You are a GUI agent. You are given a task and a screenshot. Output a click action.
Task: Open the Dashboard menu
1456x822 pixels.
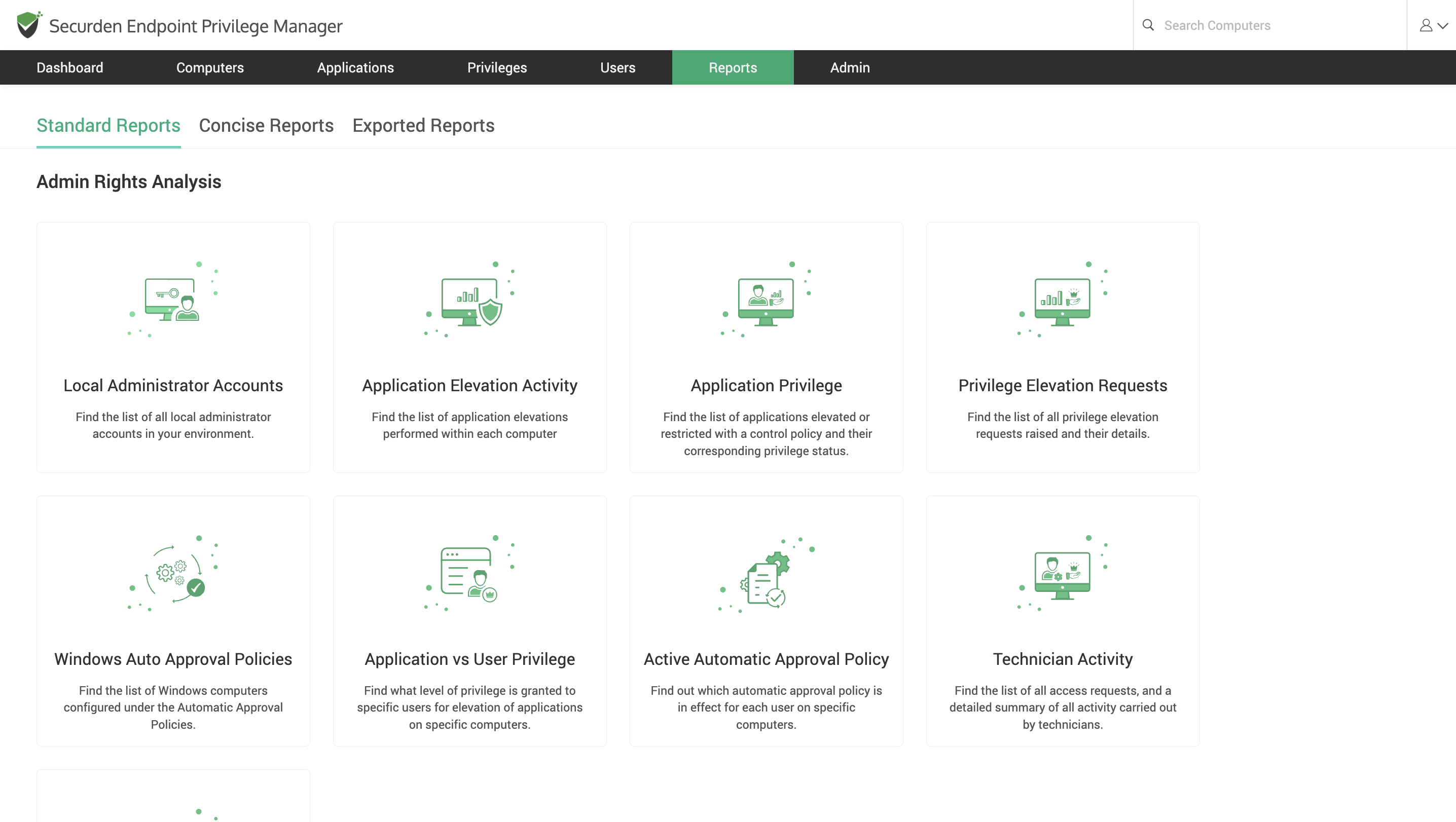coord(70,68)
